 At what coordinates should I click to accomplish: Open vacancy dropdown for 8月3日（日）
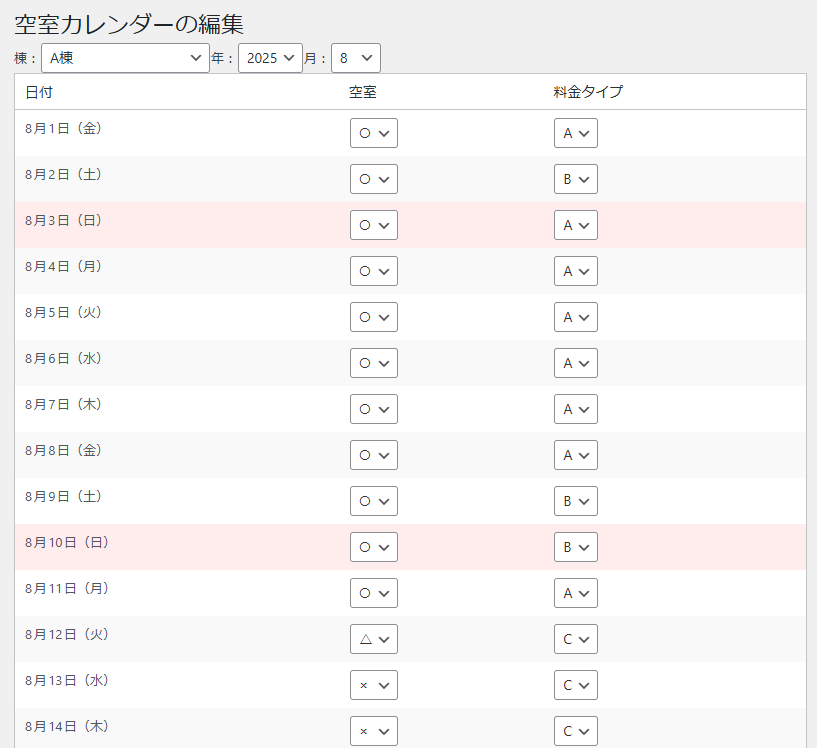374,225
